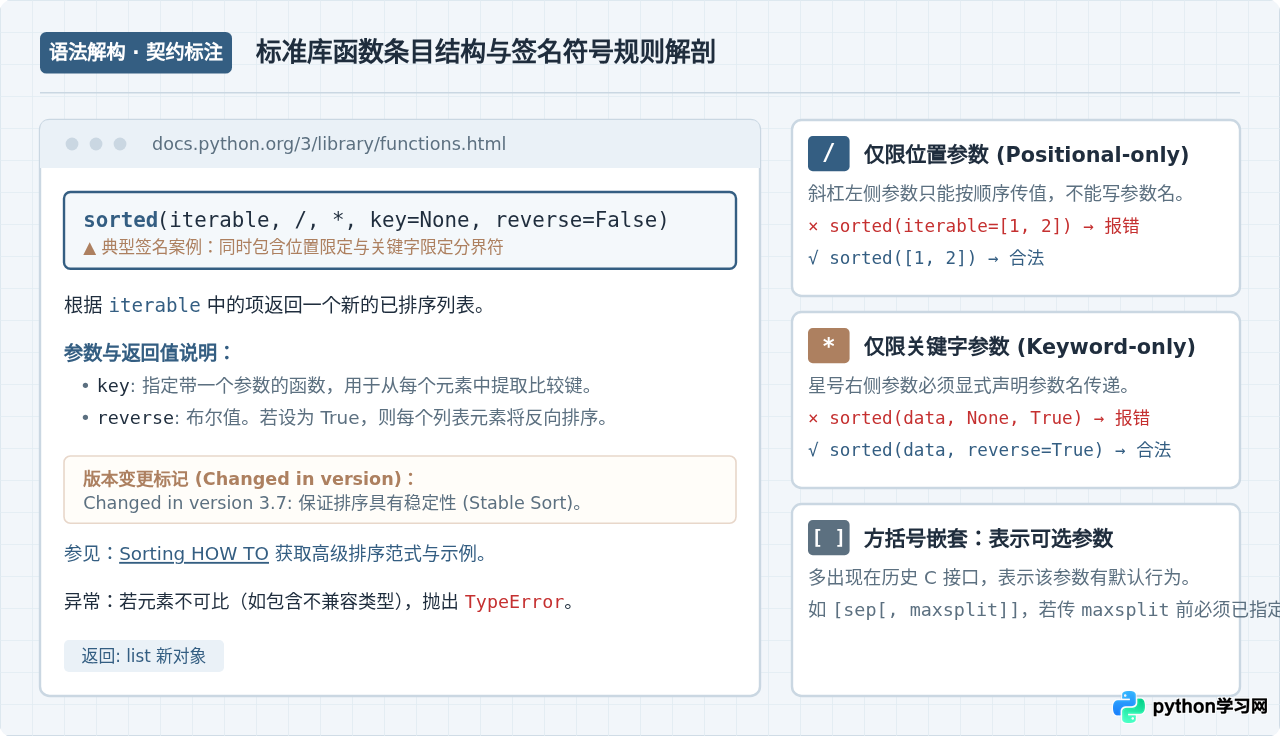The width and height of the screenshot is (1280, 736).
Task: Click the 典型签名案例 caption under signature
Action: (293, 247)
